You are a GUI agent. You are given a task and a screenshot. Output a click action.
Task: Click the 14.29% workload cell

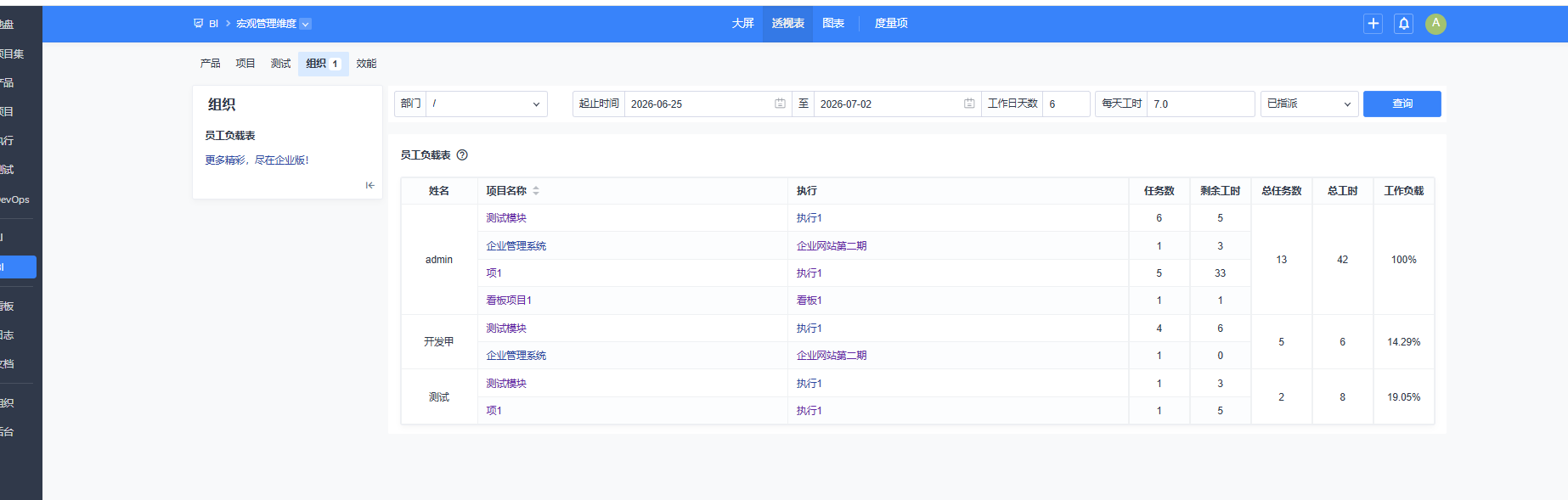click(x=1403, y=342)
